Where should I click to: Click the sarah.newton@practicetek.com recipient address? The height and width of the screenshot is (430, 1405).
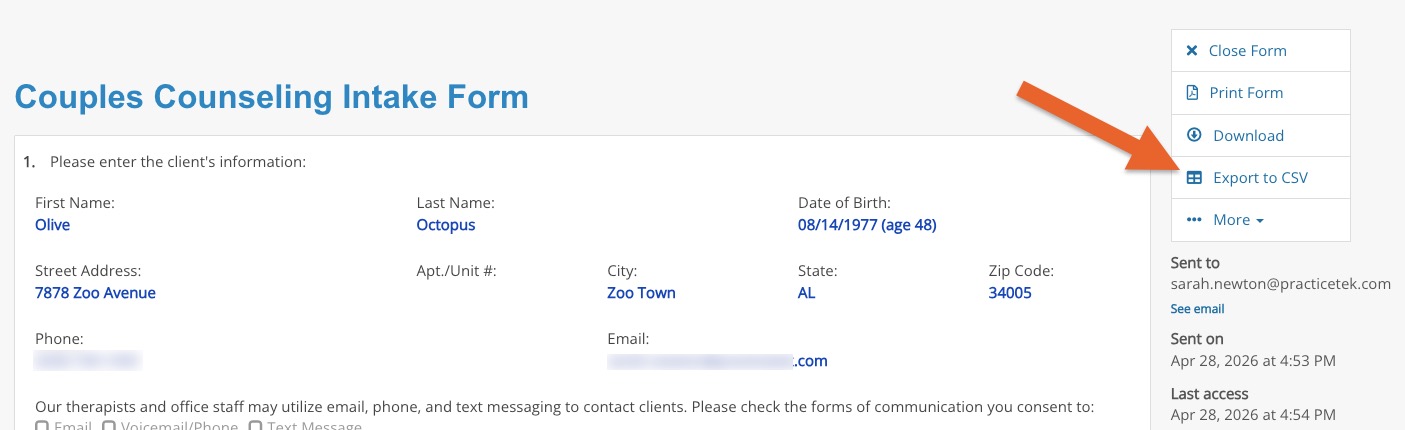[x=1281, y=284]
